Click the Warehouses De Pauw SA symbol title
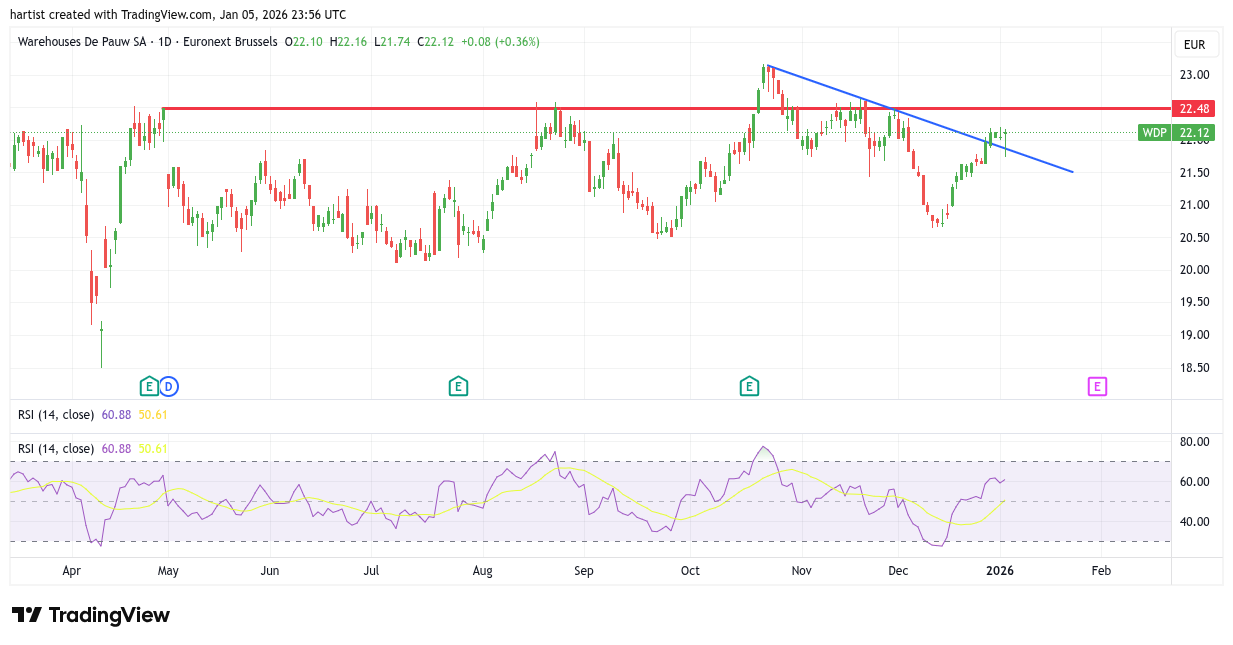1233x645 pixels. [x=82, y=42]
